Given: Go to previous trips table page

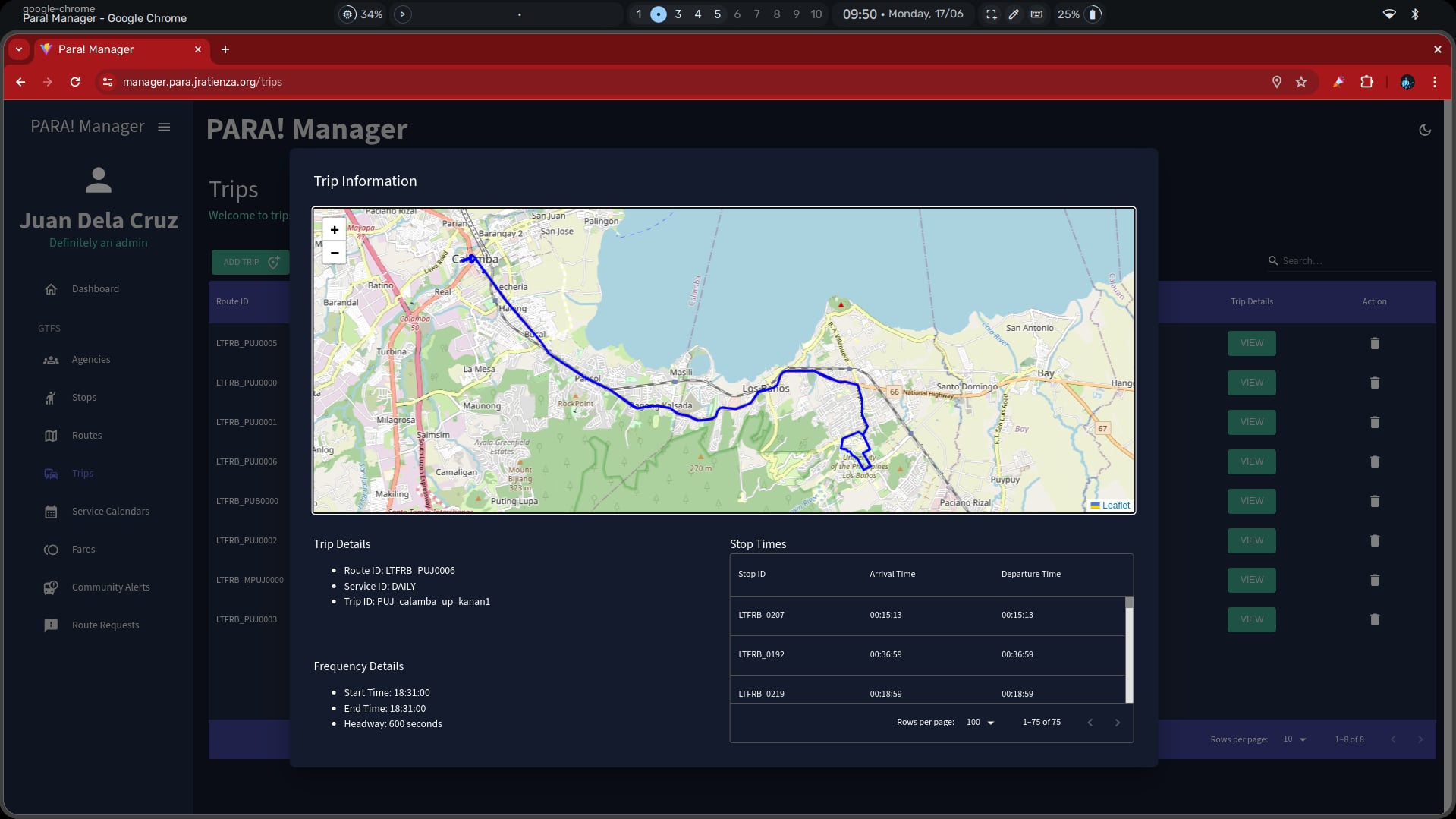Looking at the screenshot, I should (1393, 739).
